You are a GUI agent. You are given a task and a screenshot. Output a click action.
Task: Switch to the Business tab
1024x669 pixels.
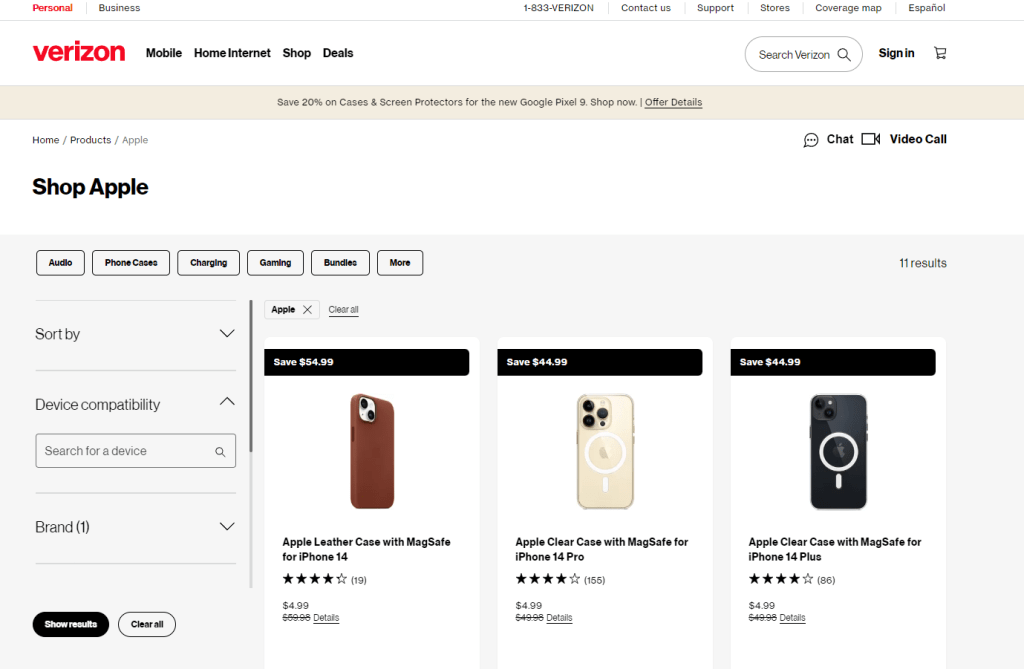point(119,8)
